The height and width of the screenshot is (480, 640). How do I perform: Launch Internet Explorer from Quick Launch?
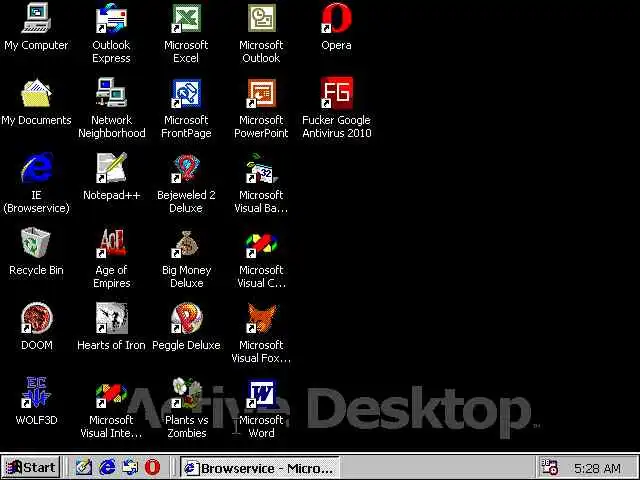click(x=107, y=467)
